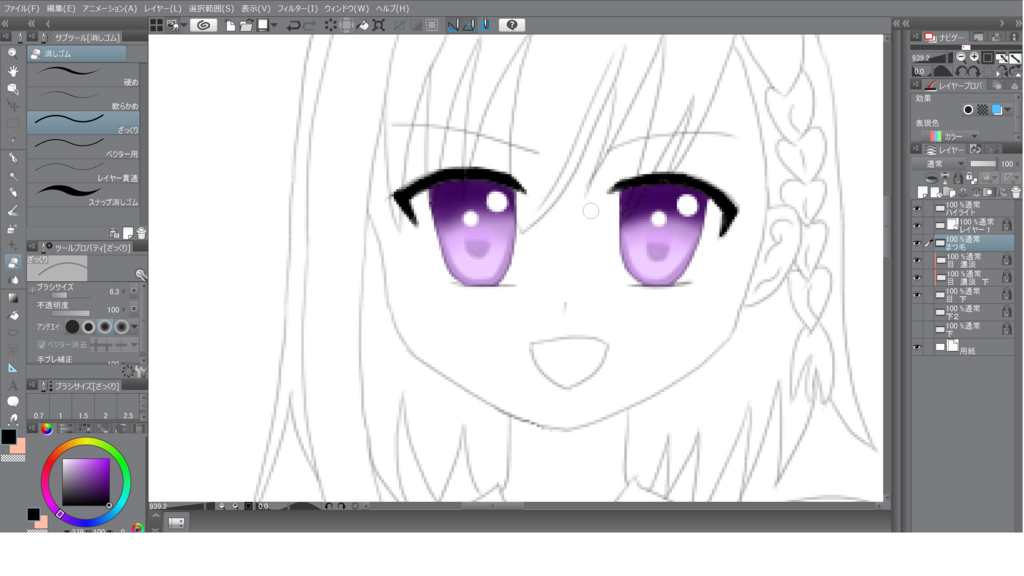1024x576 pixels.
Task: Click delete layer trash icon
Action: [1016, 192]
